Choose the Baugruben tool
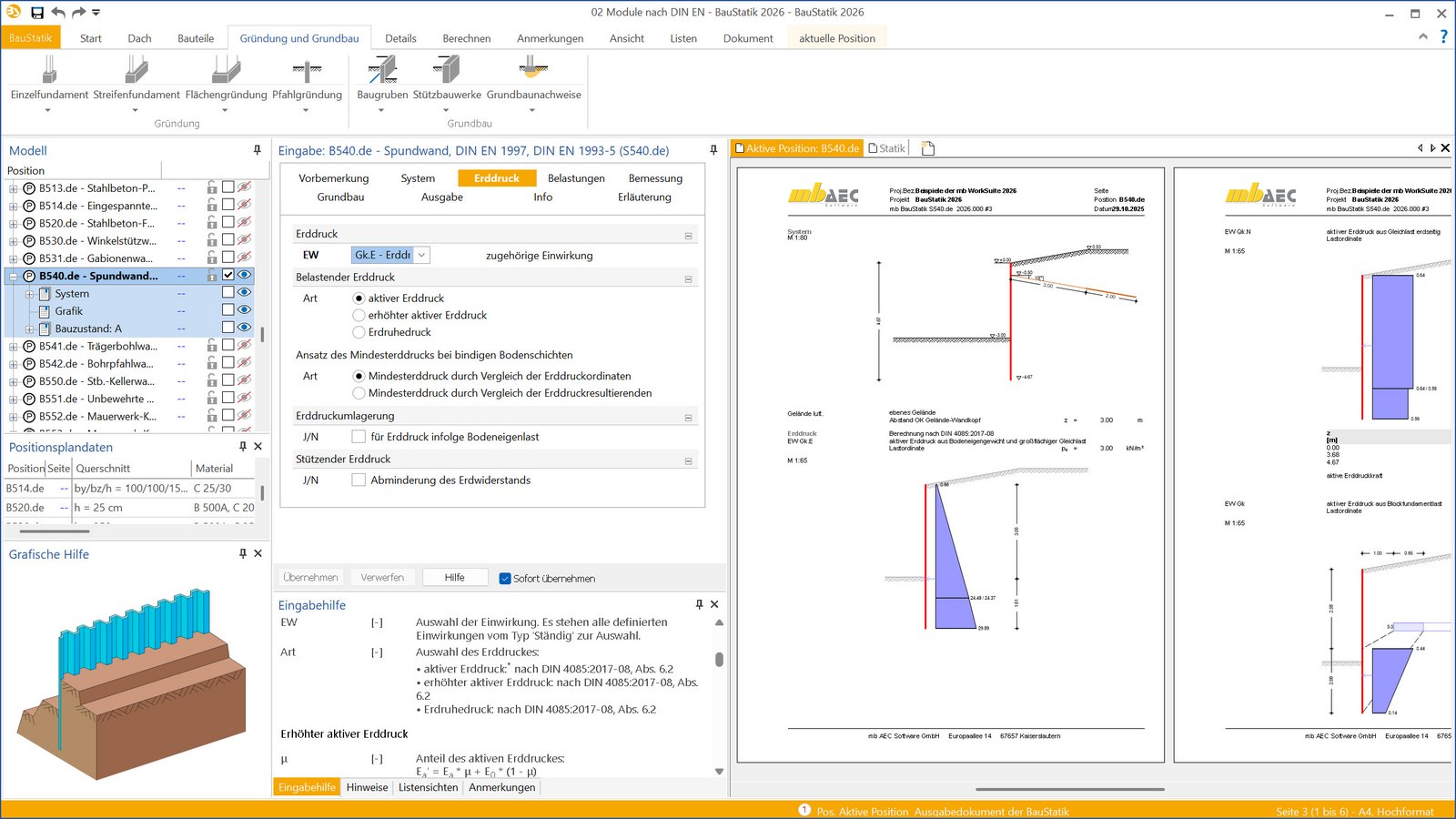Image resolution: width=1456 pixels, height=819 pixels. coord(382,71)
